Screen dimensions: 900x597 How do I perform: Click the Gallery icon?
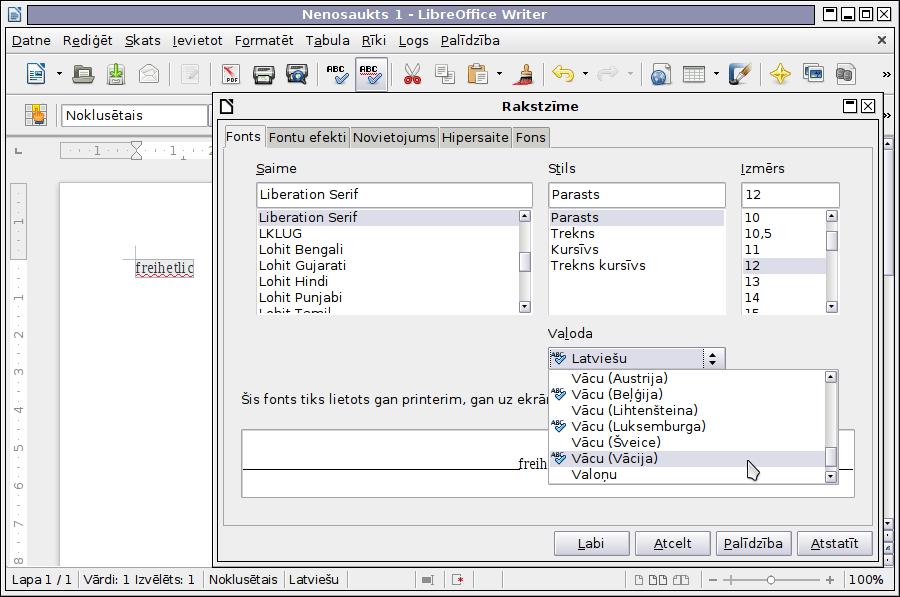point(813,74)
